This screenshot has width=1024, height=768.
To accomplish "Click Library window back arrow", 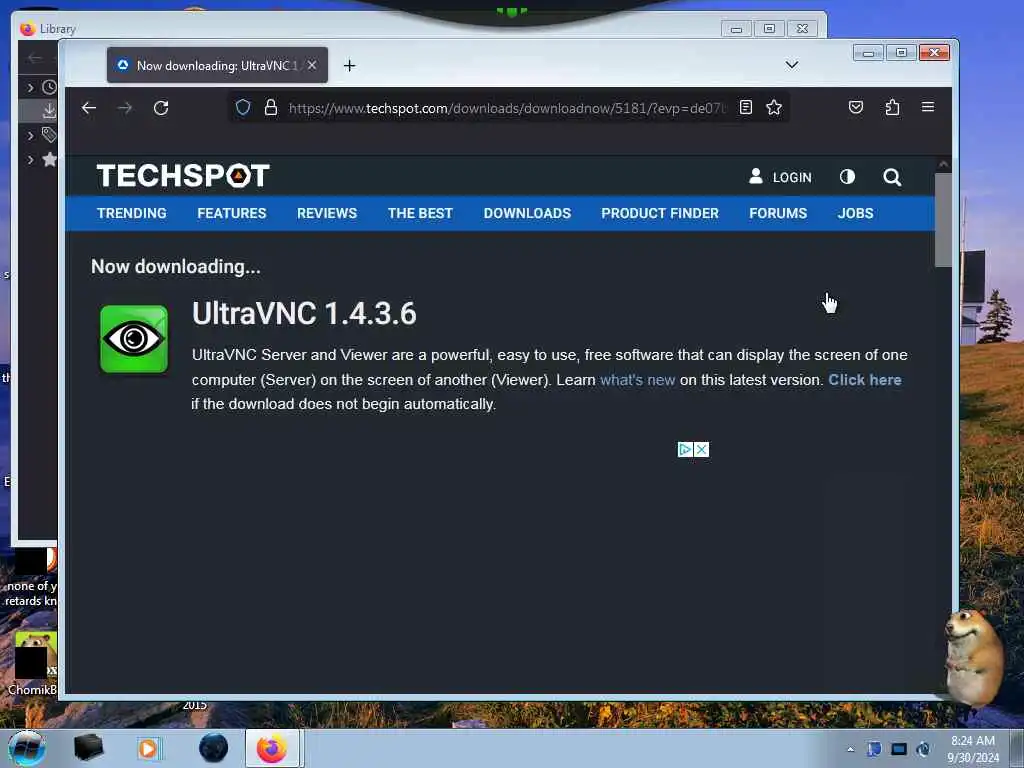I will point(35,58).
